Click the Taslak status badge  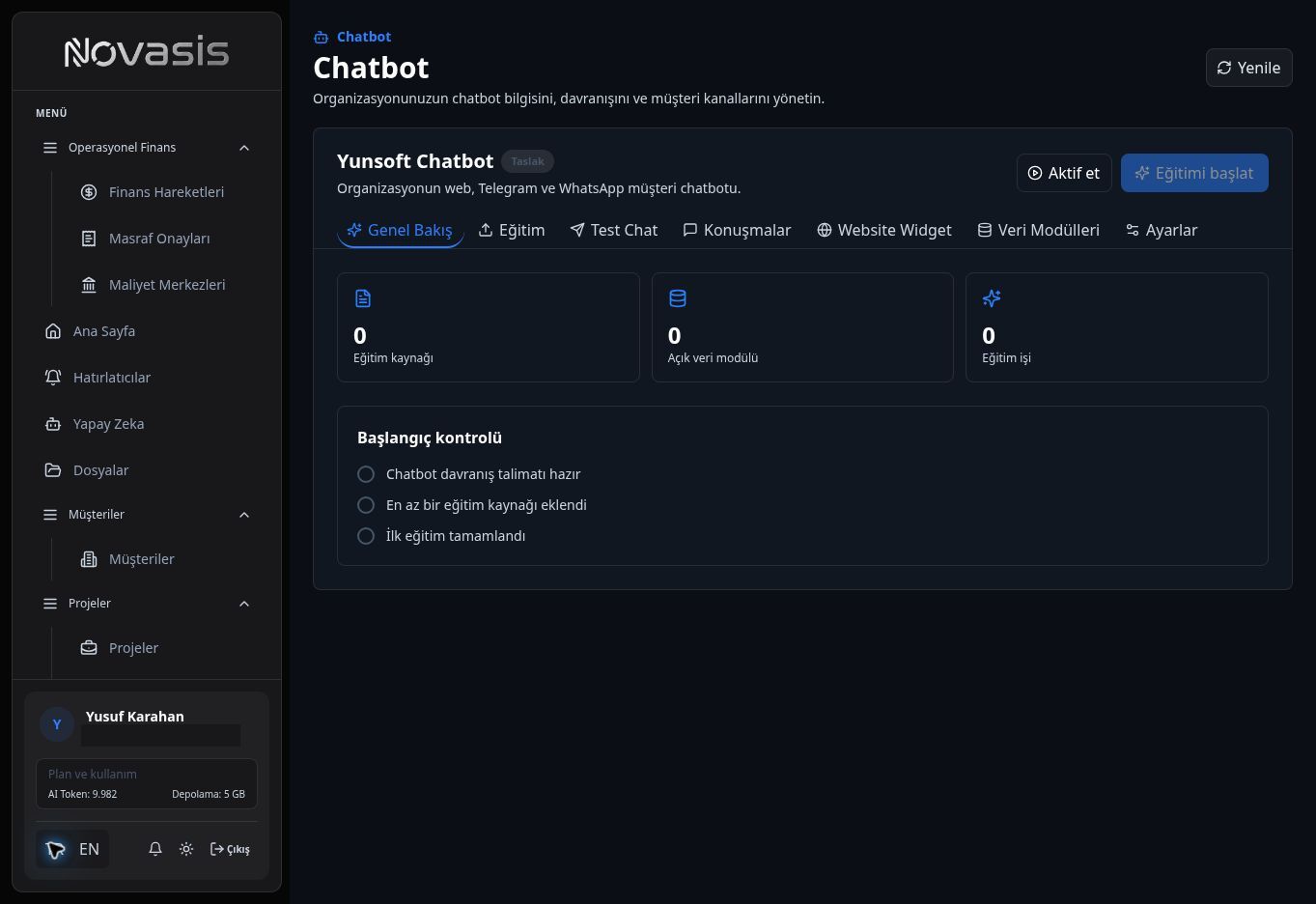tap(527, 161)
